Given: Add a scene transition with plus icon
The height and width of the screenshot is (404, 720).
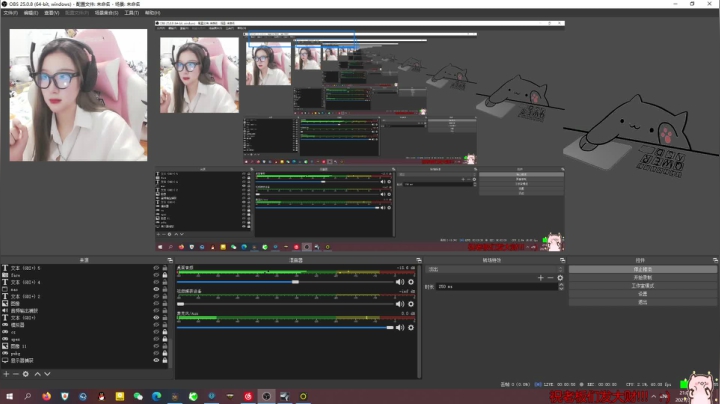Looking at the screenshot, I should [x=540, y=278].
